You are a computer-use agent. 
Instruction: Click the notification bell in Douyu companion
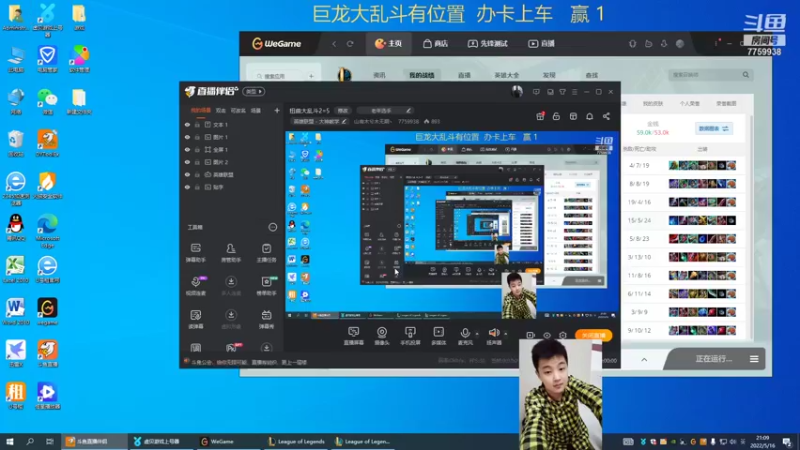pos(589,116)
